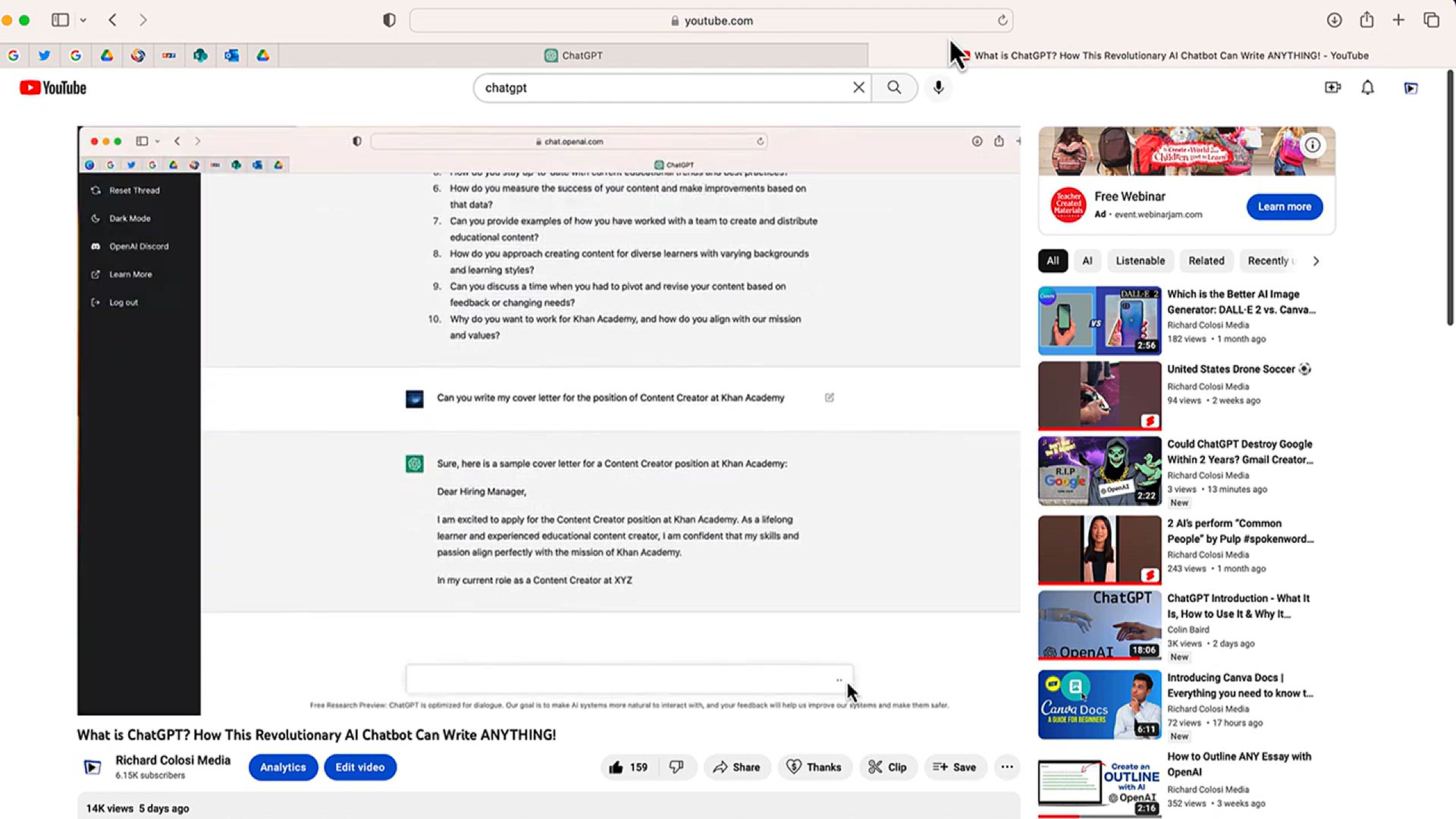Image resolution: width=1456 pixels, height=819 pixels.
Task: Show the tab overview
Action: click(x=1431, y=20)
